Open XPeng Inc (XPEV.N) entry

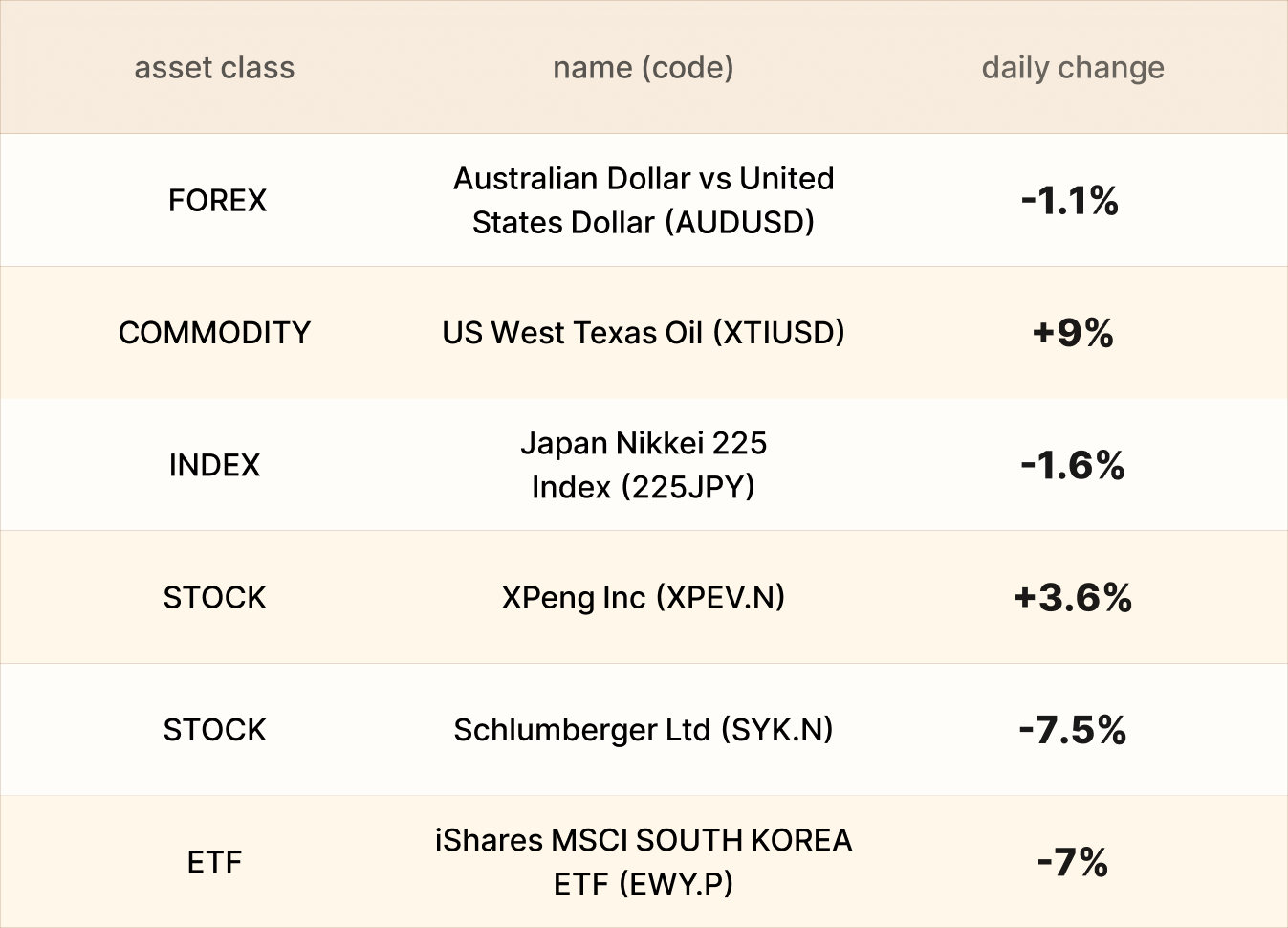click(644, 598)
